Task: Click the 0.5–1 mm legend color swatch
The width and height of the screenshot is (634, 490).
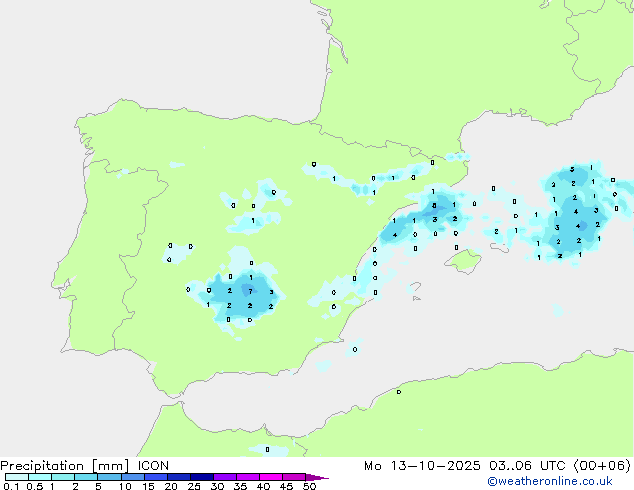Action: click(x=40, y=477)
